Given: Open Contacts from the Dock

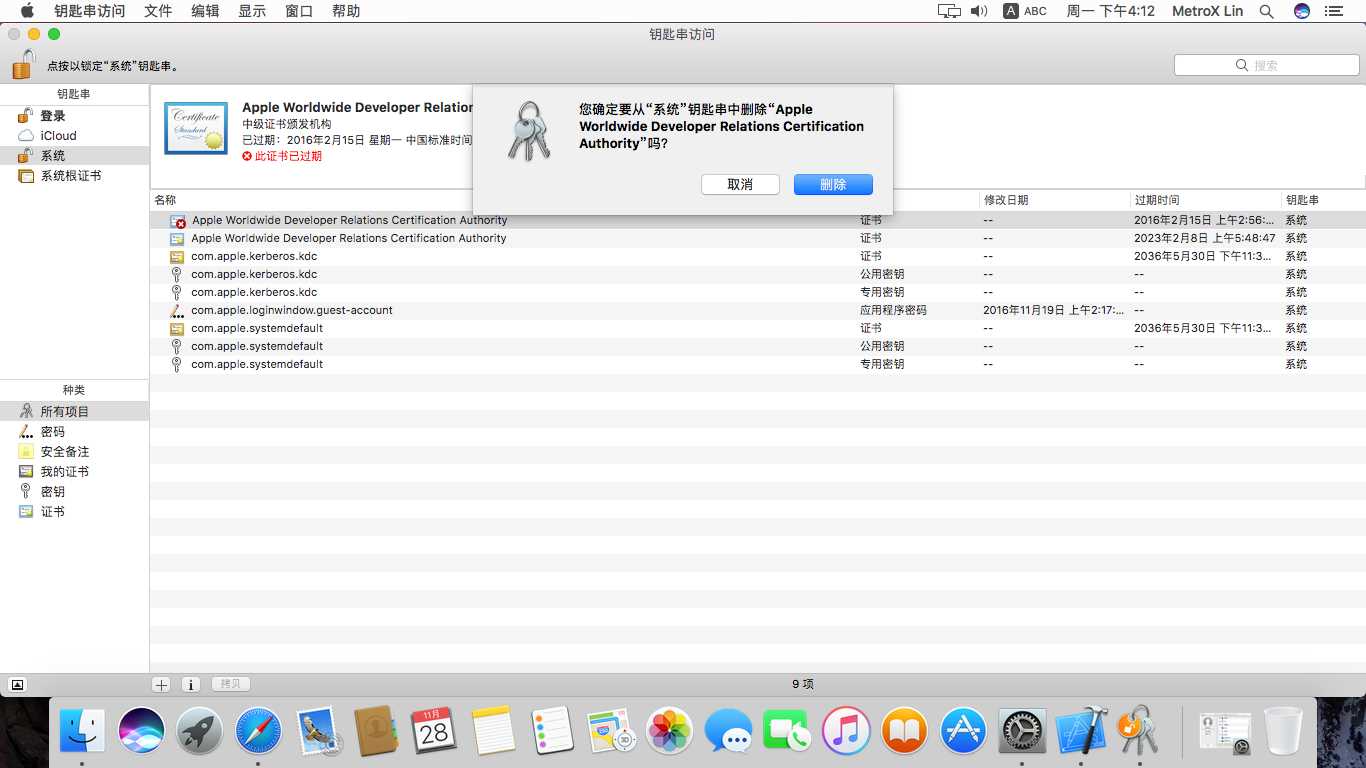Looking at the screenshot, I should tap(377, 731).
